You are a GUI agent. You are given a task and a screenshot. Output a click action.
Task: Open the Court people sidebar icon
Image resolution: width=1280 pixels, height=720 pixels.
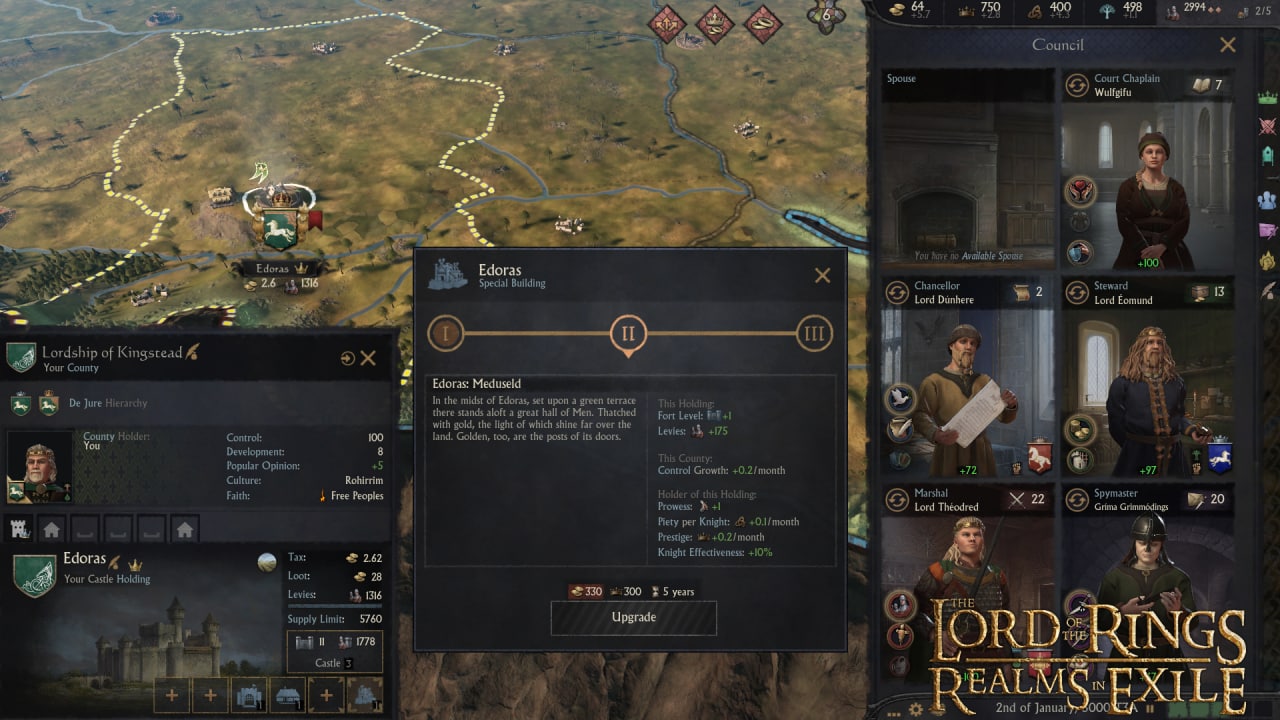(1268, 197)
